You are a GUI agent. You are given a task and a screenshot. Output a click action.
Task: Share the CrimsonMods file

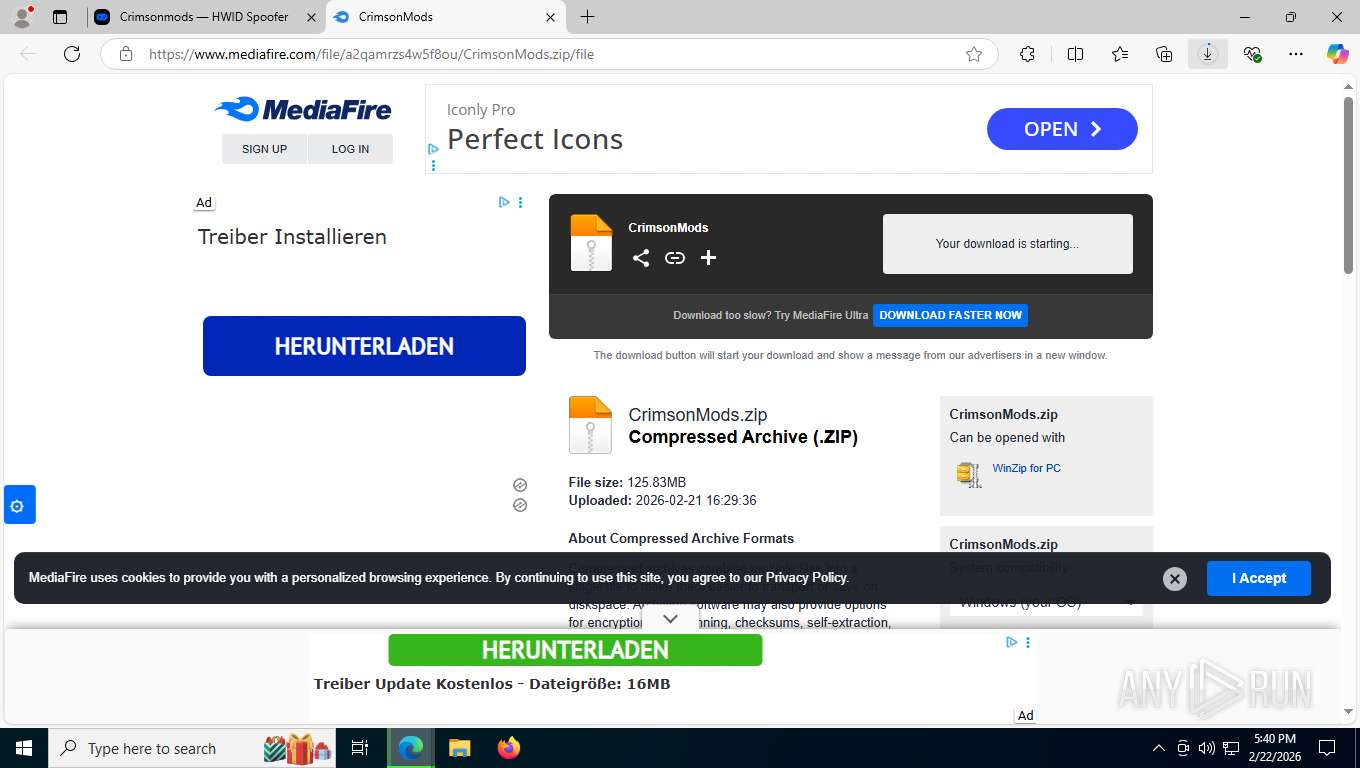tap(641, 258)
